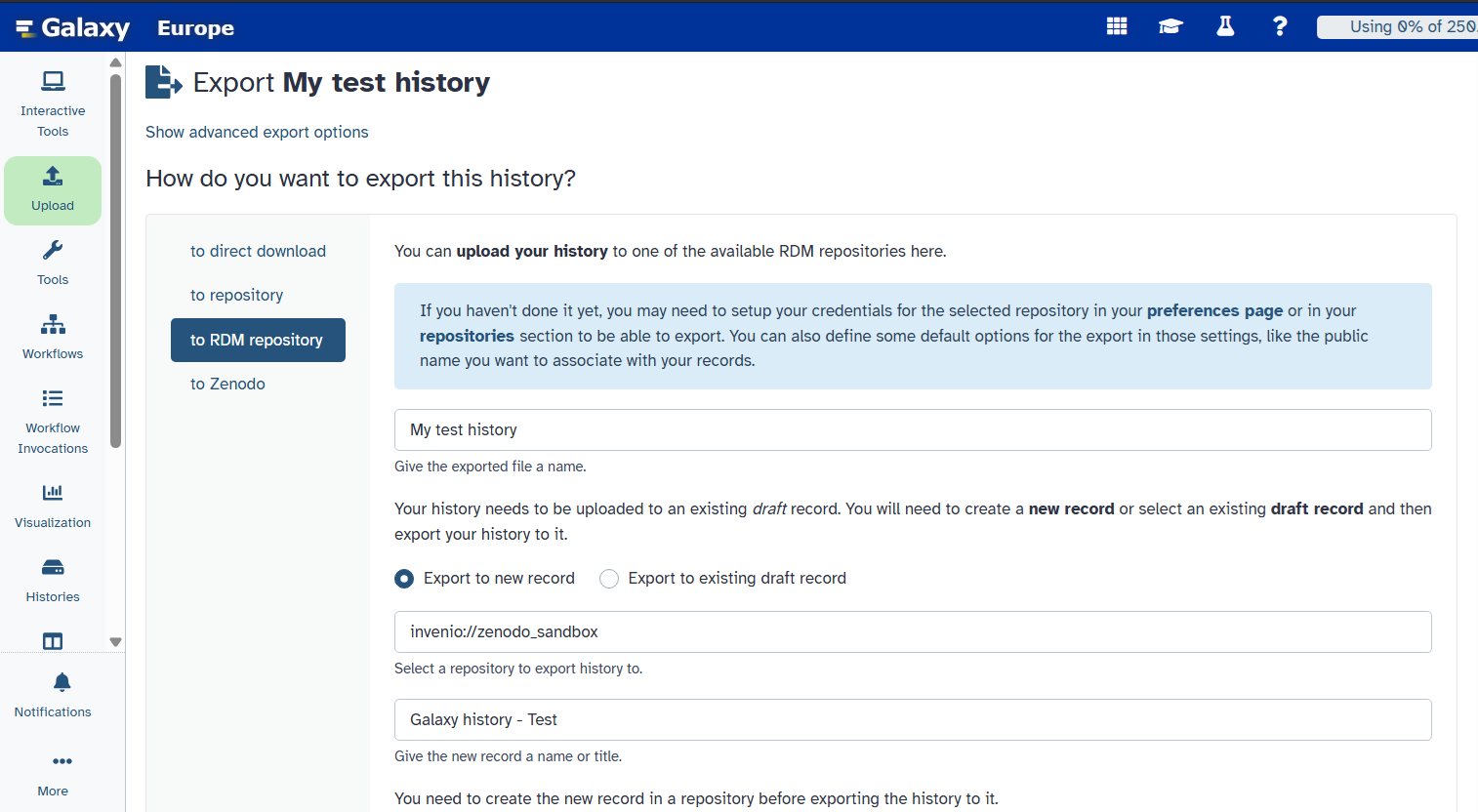Open the repository selection dropdown
The width and height of the screenshot is (1478, 812).
[x=912, y=631]
